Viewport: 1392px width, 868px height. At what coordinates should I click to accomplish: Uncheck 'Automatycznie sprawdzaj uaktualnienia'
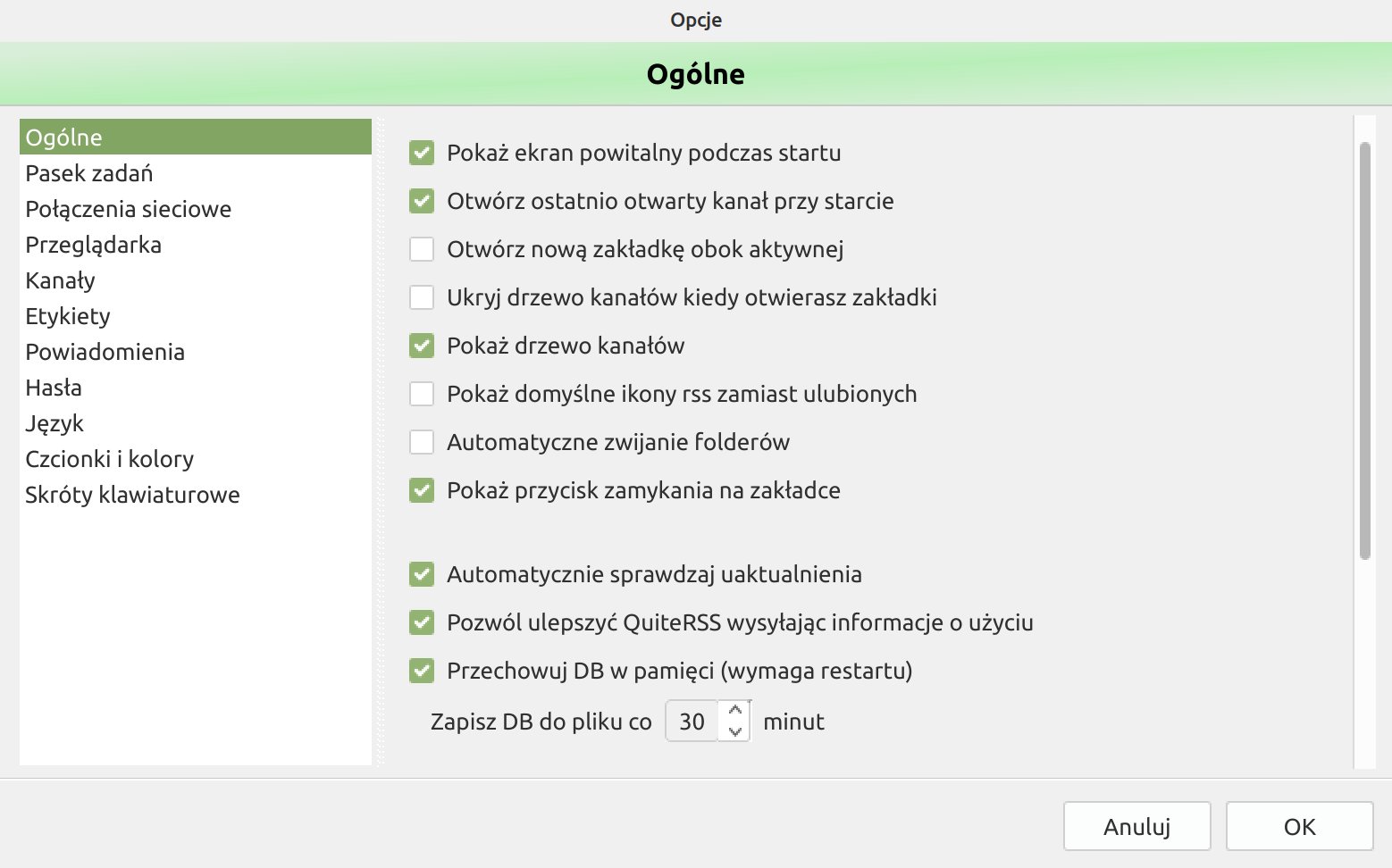[x=422, y=574]
